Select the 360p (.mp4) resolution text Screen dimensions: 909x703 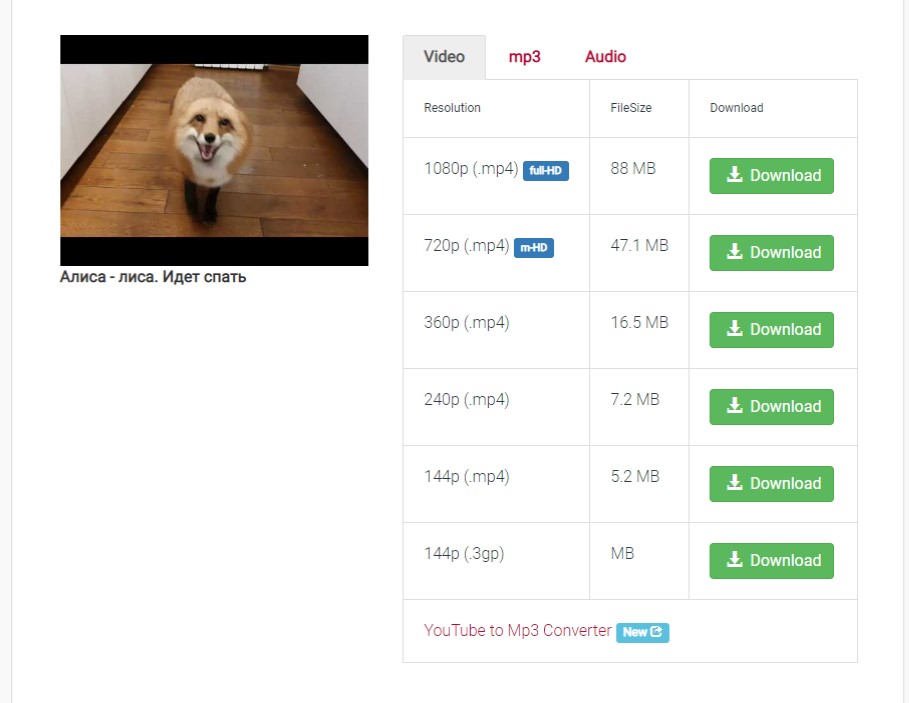(x=467, y=323)
